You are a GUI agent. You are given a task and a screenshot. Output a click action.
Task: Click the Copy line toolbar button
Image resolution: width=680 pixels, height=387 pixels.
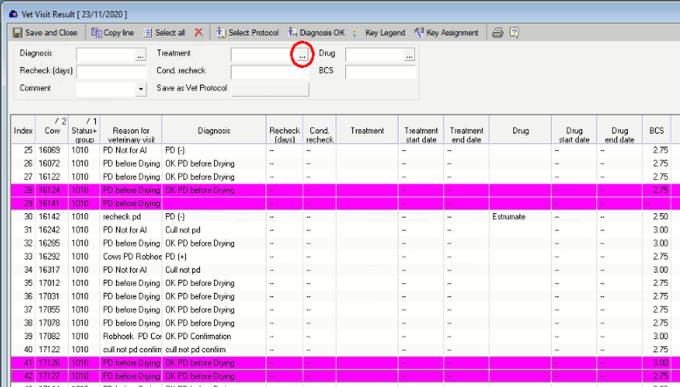click(x=112, y=33)
